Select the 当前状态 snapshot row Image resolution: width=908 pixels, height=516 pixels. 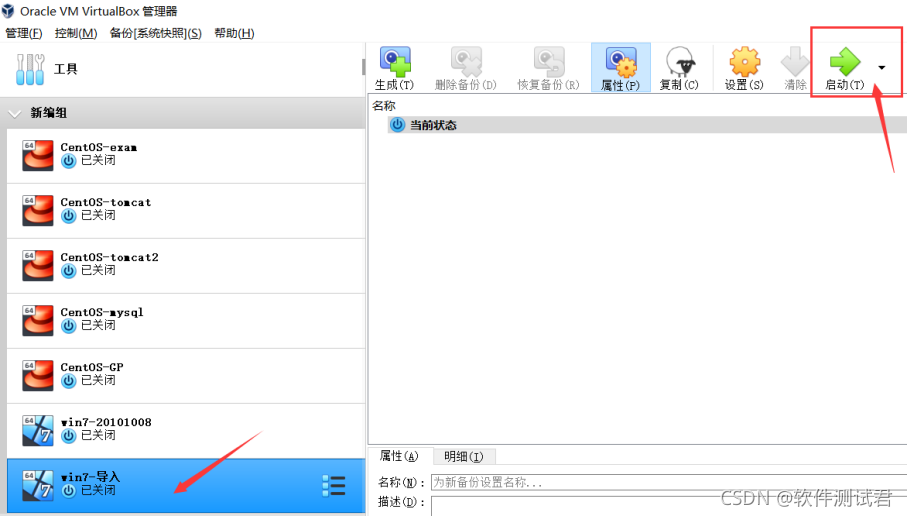click(x=647, y=125)
